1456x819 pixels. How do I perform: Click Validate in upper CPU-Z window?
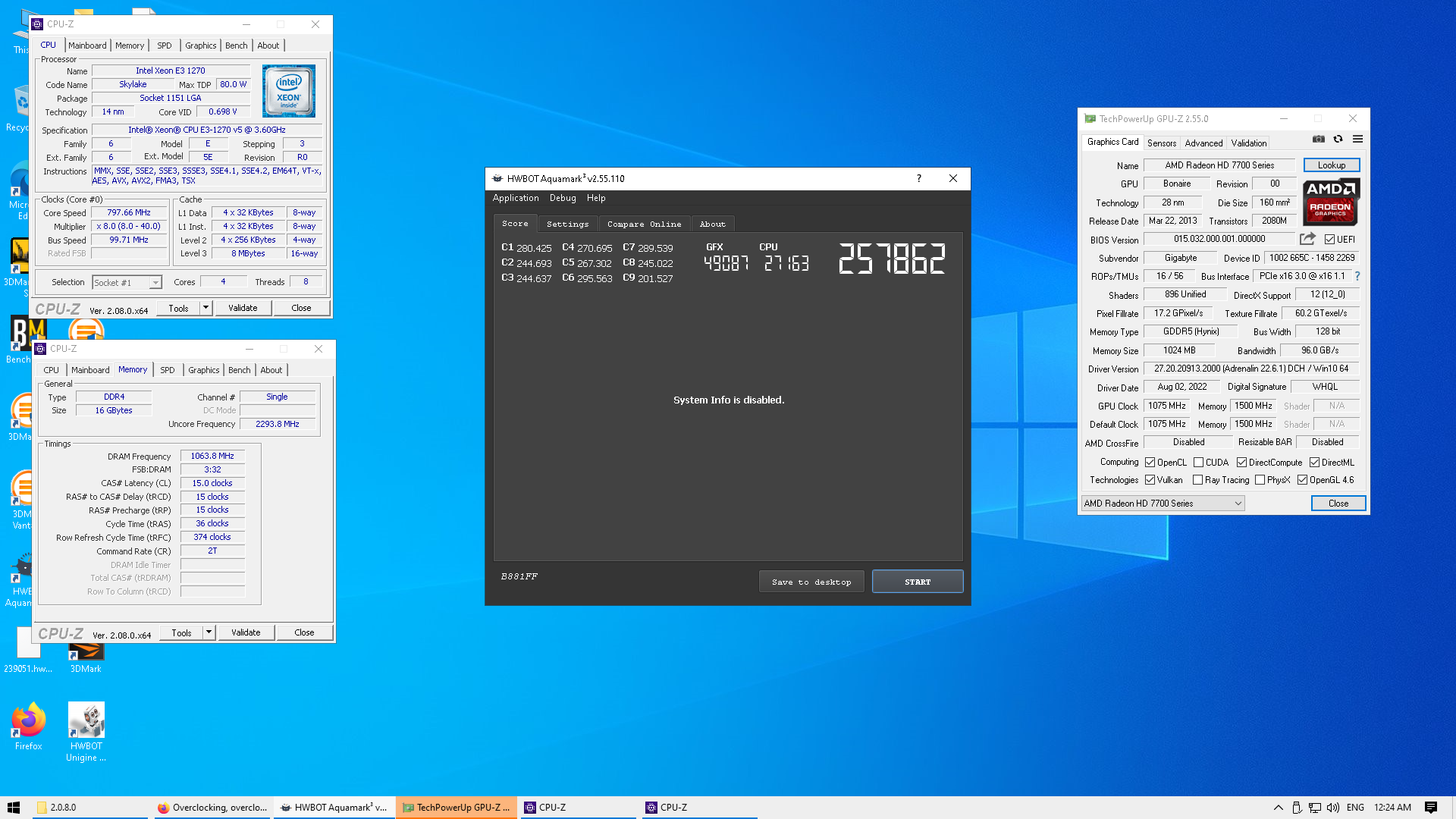tap(243, 308)
